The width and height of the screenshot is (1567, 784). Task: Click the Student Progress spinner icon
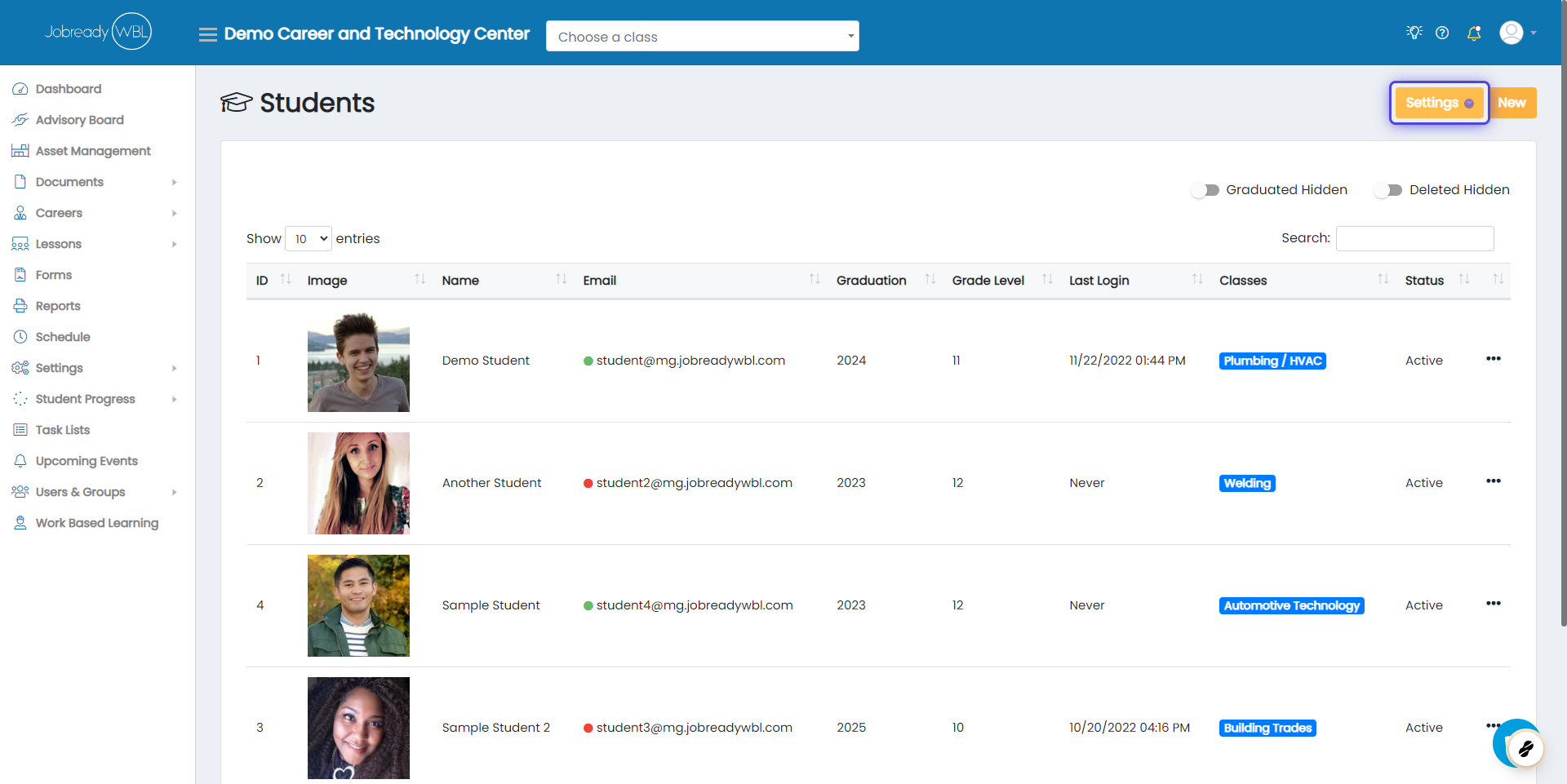20,399
